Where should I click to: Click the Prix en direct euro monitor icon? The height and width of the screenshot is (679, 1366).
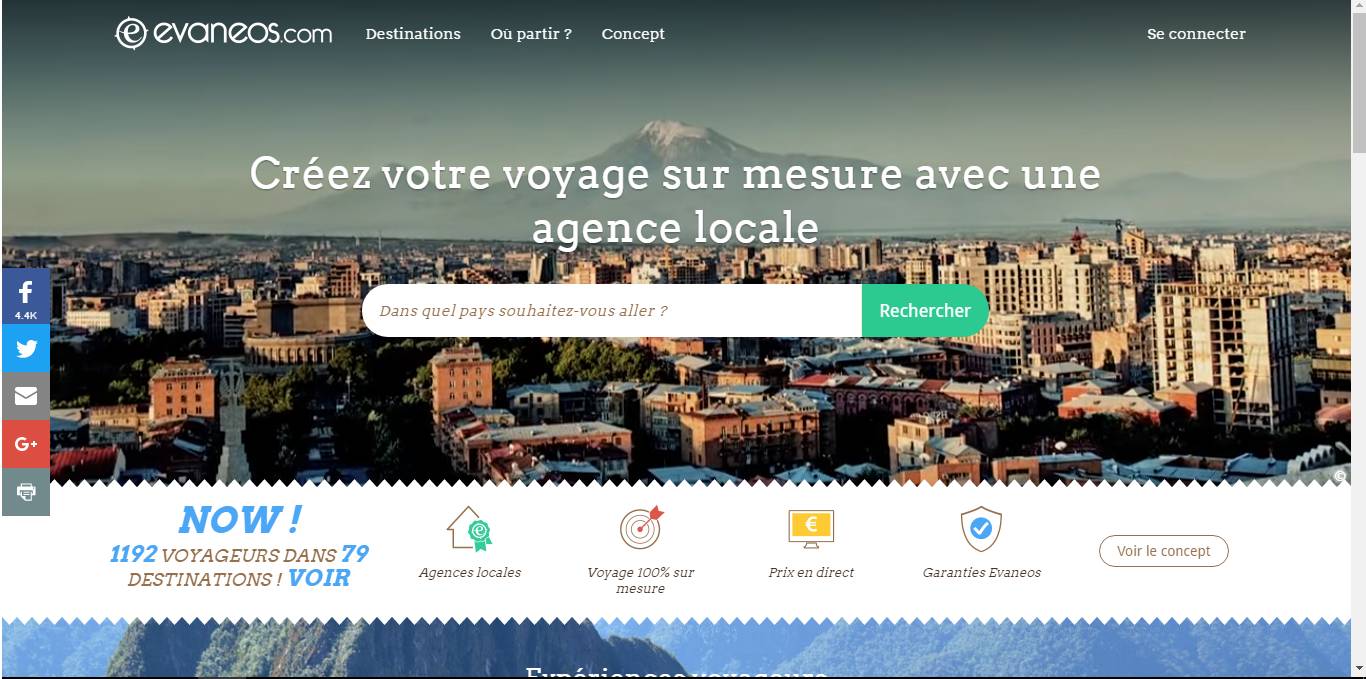click(811, 529)
